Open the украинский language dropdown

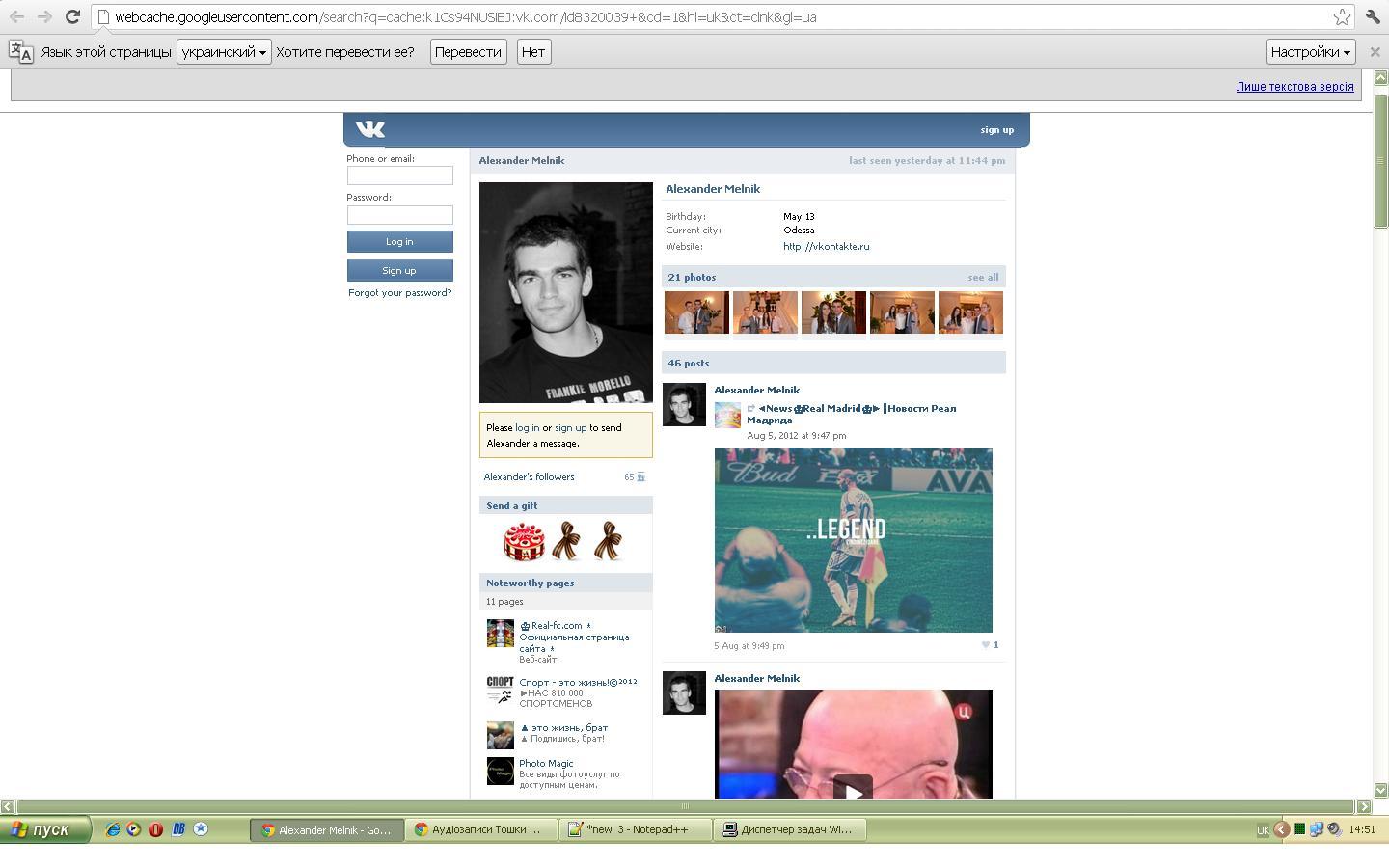[224, 52]
